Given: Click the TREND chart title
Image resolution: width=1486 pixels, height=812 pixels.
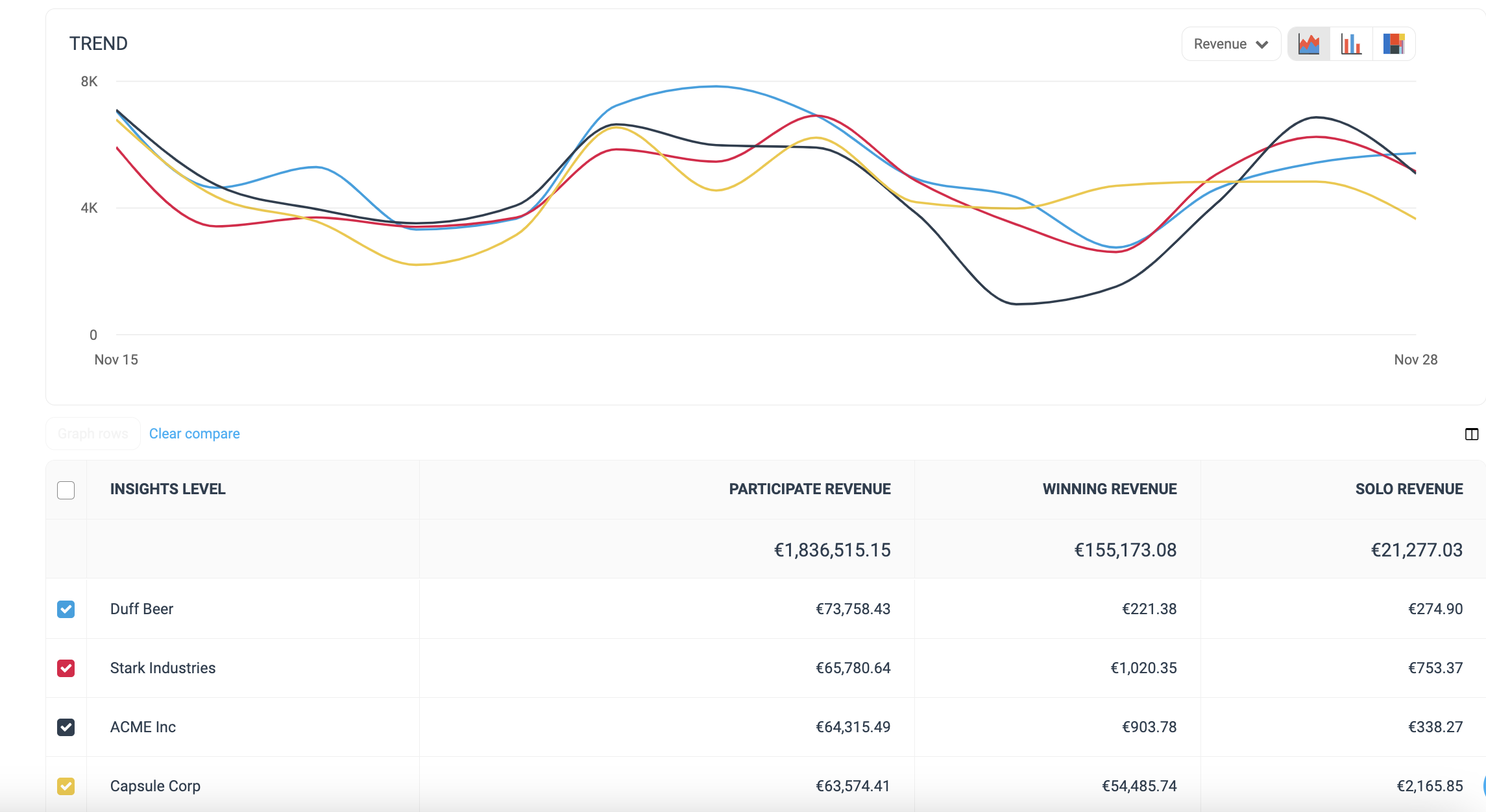Looking at the screenshot, I should [x=99, y=43].
